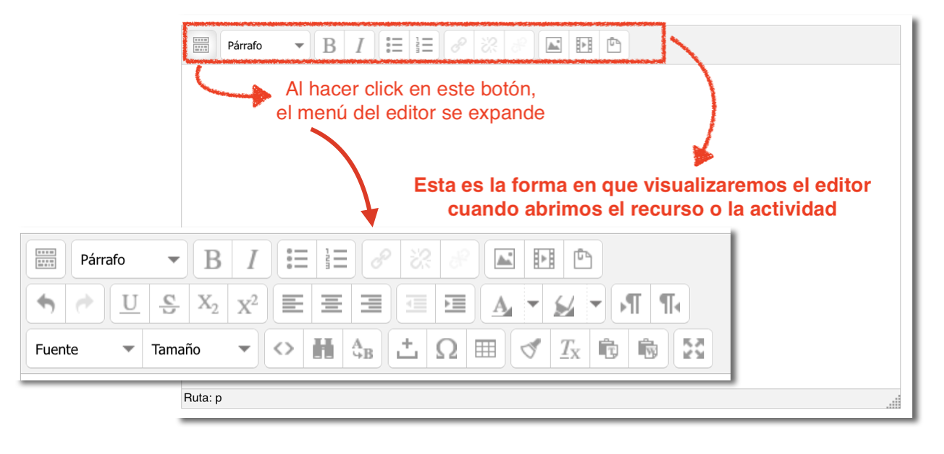
Task: Click the Omega special character icon
Action: click(446, 349)
